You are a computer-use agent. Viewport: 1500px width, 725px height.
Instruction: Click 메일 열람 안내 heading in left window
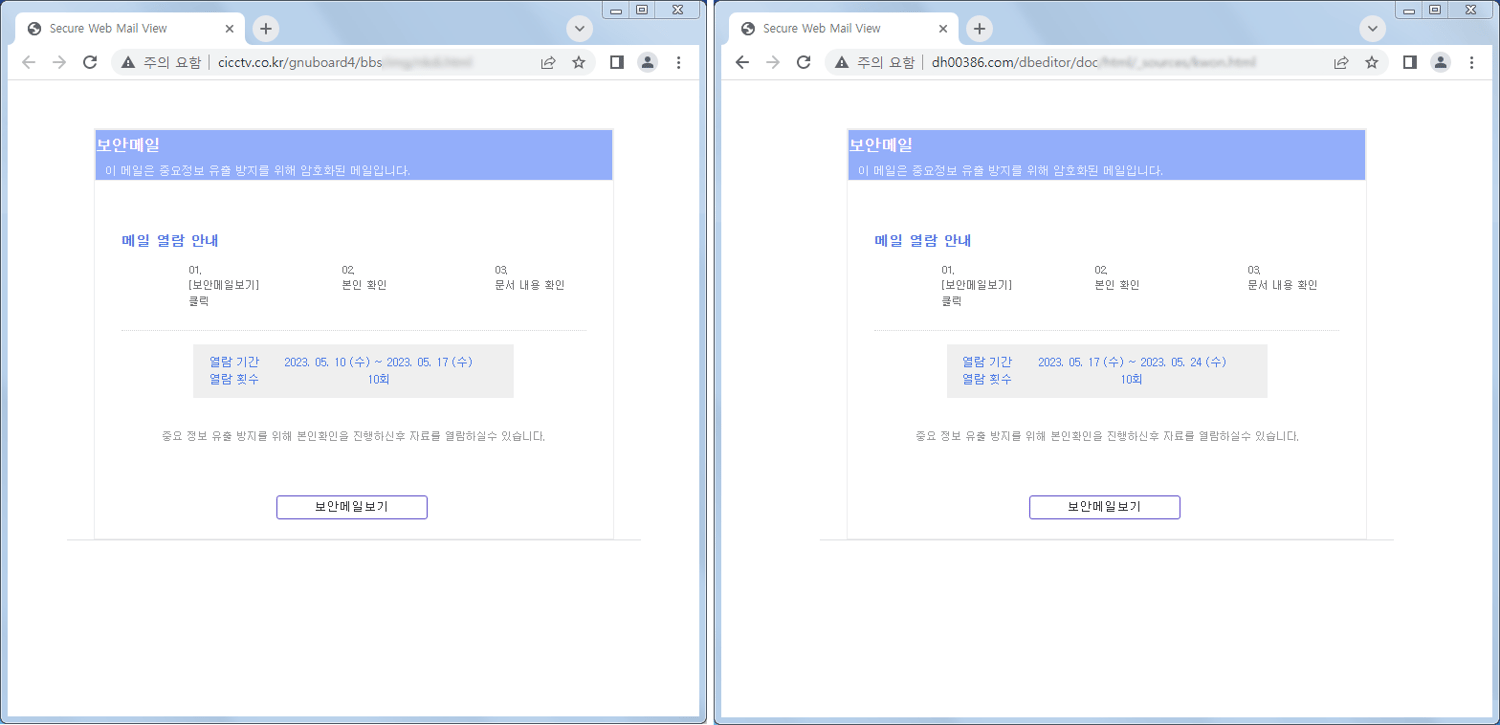click(x=170, y=241)
